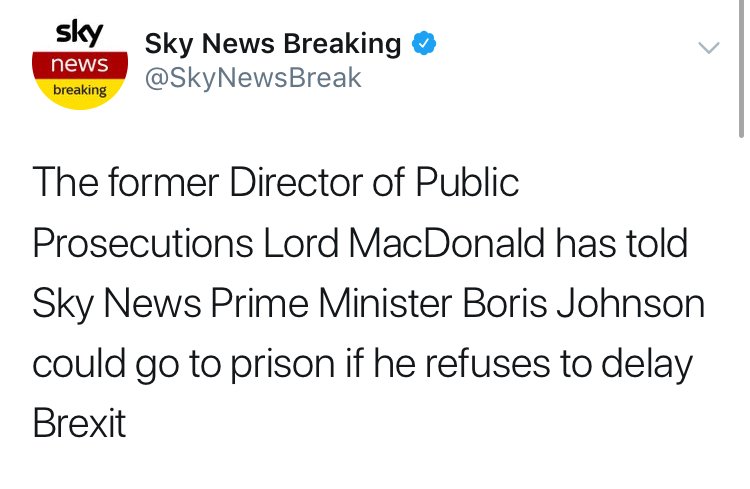Open the Sky News Breaking profile avatar

(x=80, y=66)
